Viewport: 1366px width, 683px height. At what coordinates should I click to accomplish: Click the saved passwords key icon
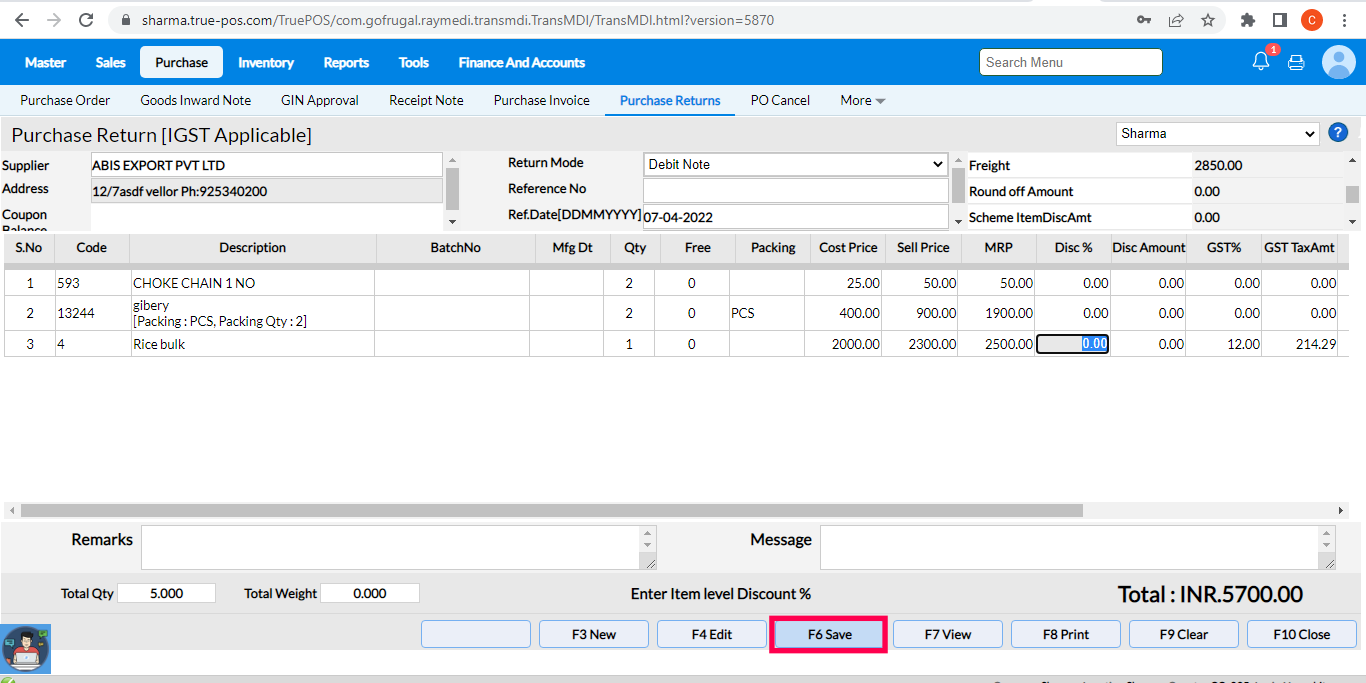[1143, 20]
